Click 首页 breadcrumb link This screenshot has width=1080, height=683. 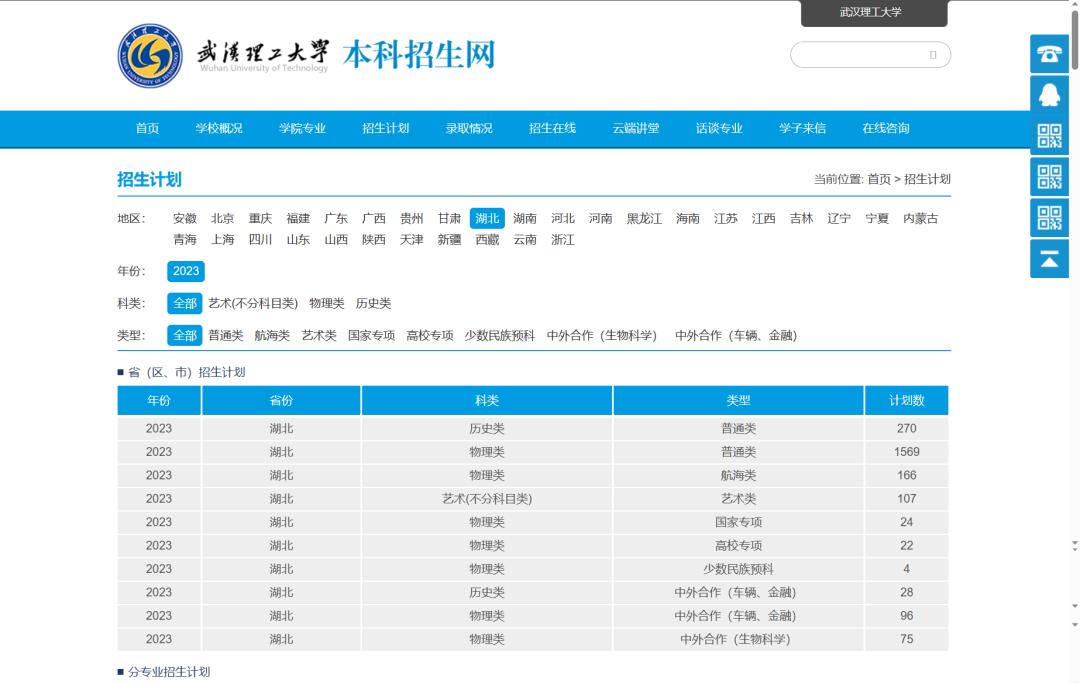(878, 180)
